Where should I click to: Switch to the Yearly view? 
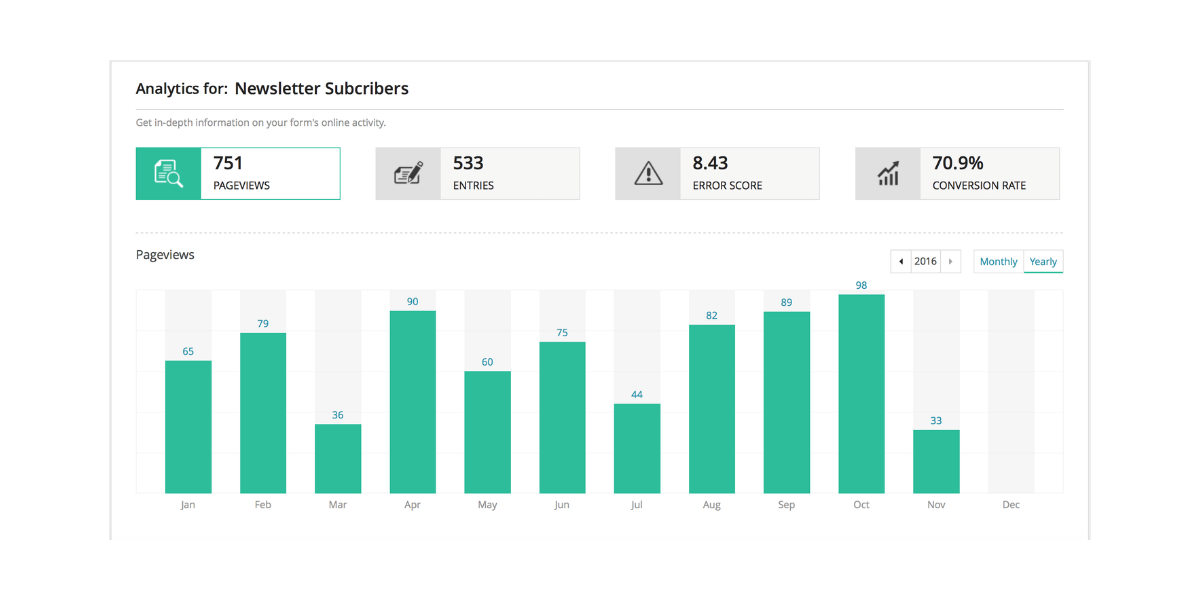click(x=1043, y=262)
